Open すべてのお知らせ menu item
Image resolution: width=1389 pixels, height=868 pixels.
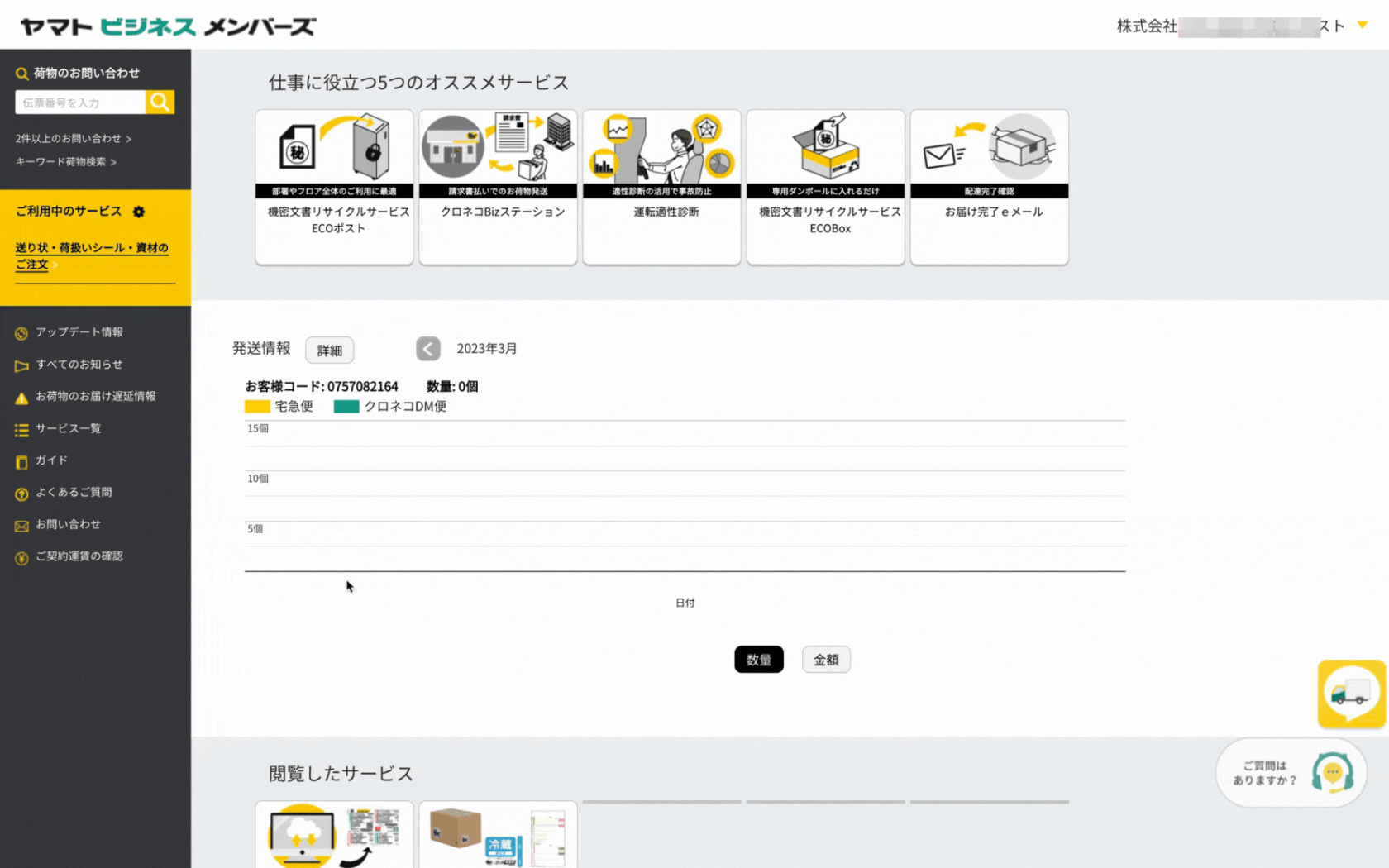(x=79, y=365)
